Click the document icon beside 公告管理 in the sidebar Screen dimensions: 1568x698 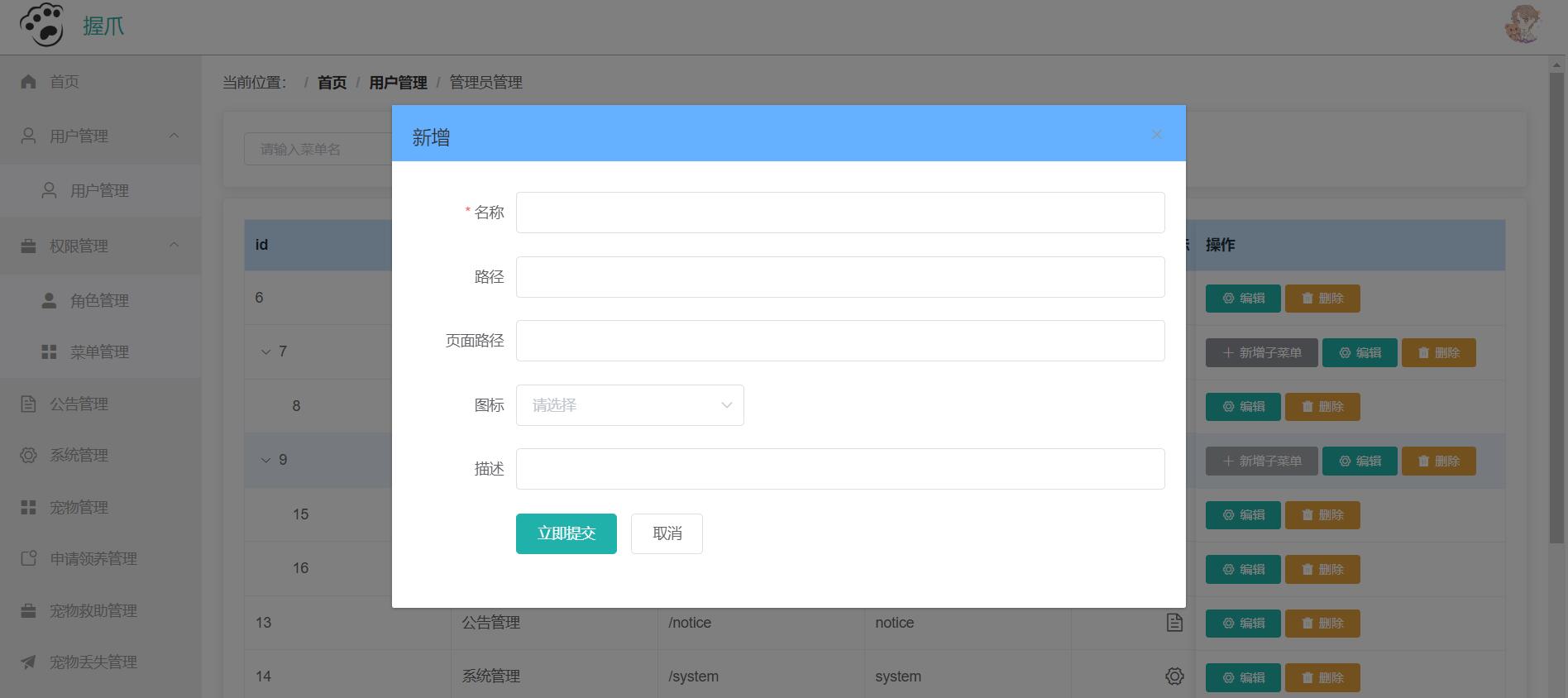click(28, 404)
